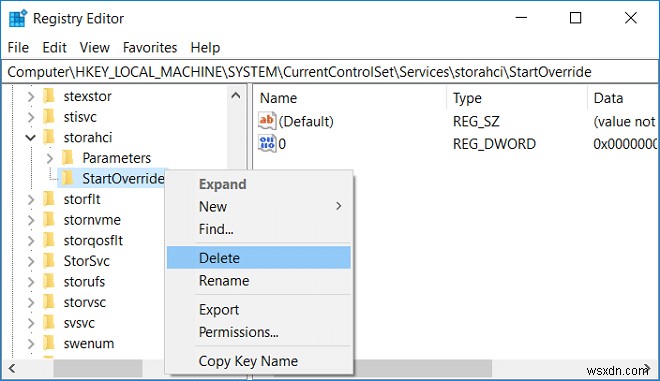
Task: Collapse the storahci key
Action: click(30, 137)
